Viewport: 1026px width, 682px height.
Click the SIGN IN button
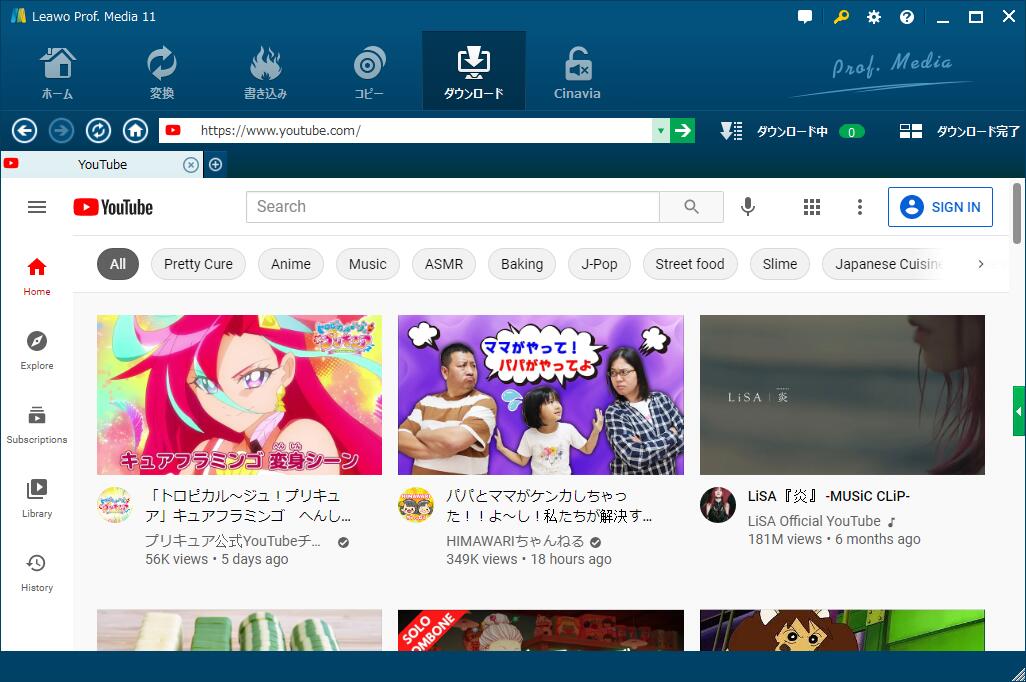(940, 207)
